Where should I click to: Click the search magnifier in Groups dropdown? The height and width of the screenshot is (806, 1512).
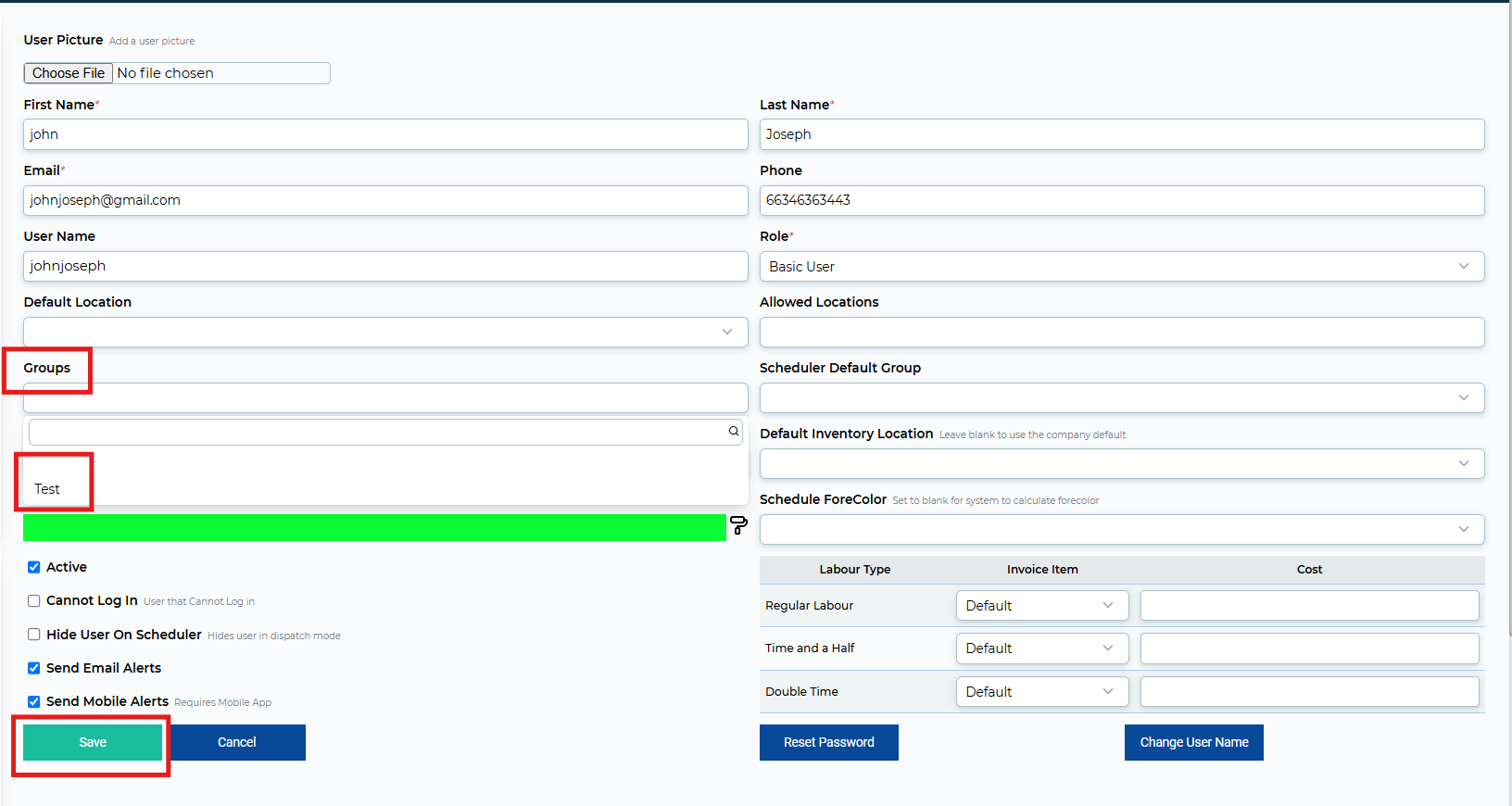point(734,431)
